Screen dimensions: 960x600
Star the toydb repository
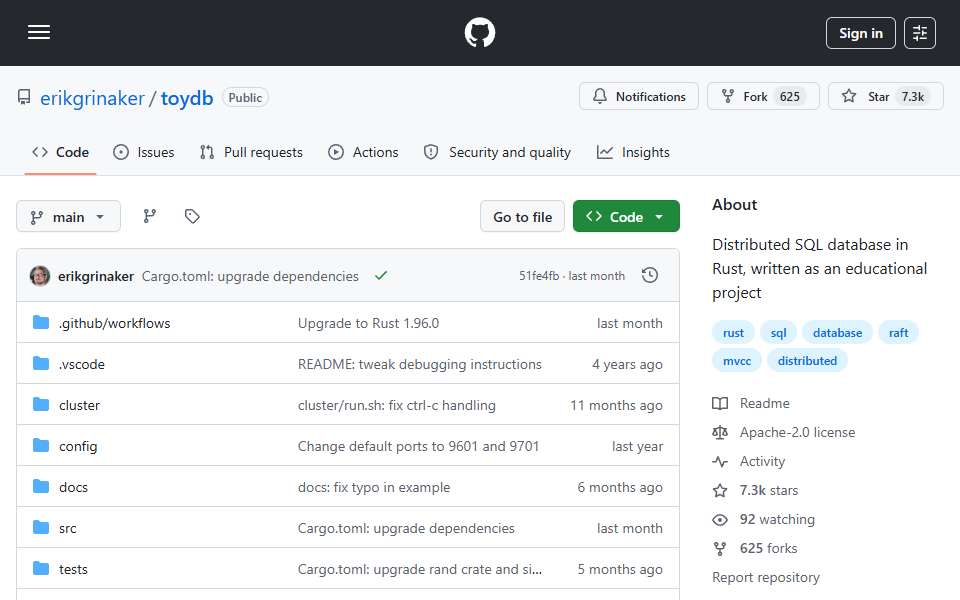(x=885, y=97)
